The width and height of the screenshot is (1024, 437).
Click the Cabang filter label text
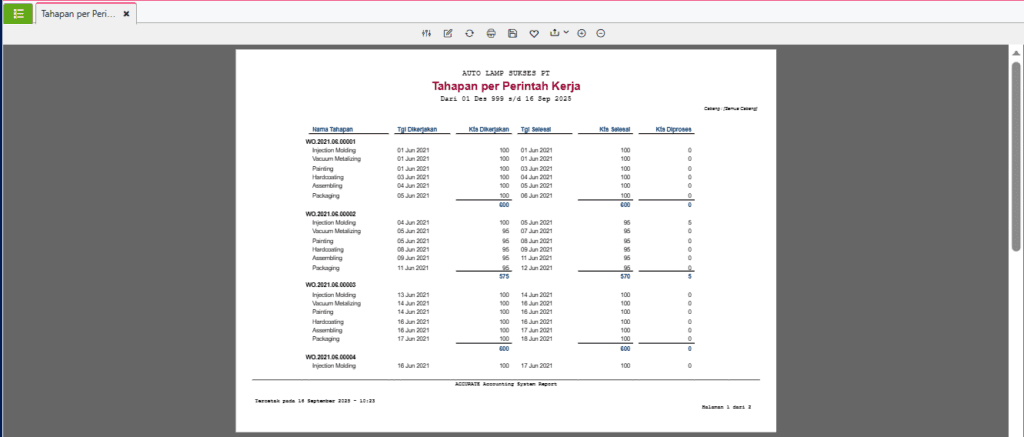(731, 108)
